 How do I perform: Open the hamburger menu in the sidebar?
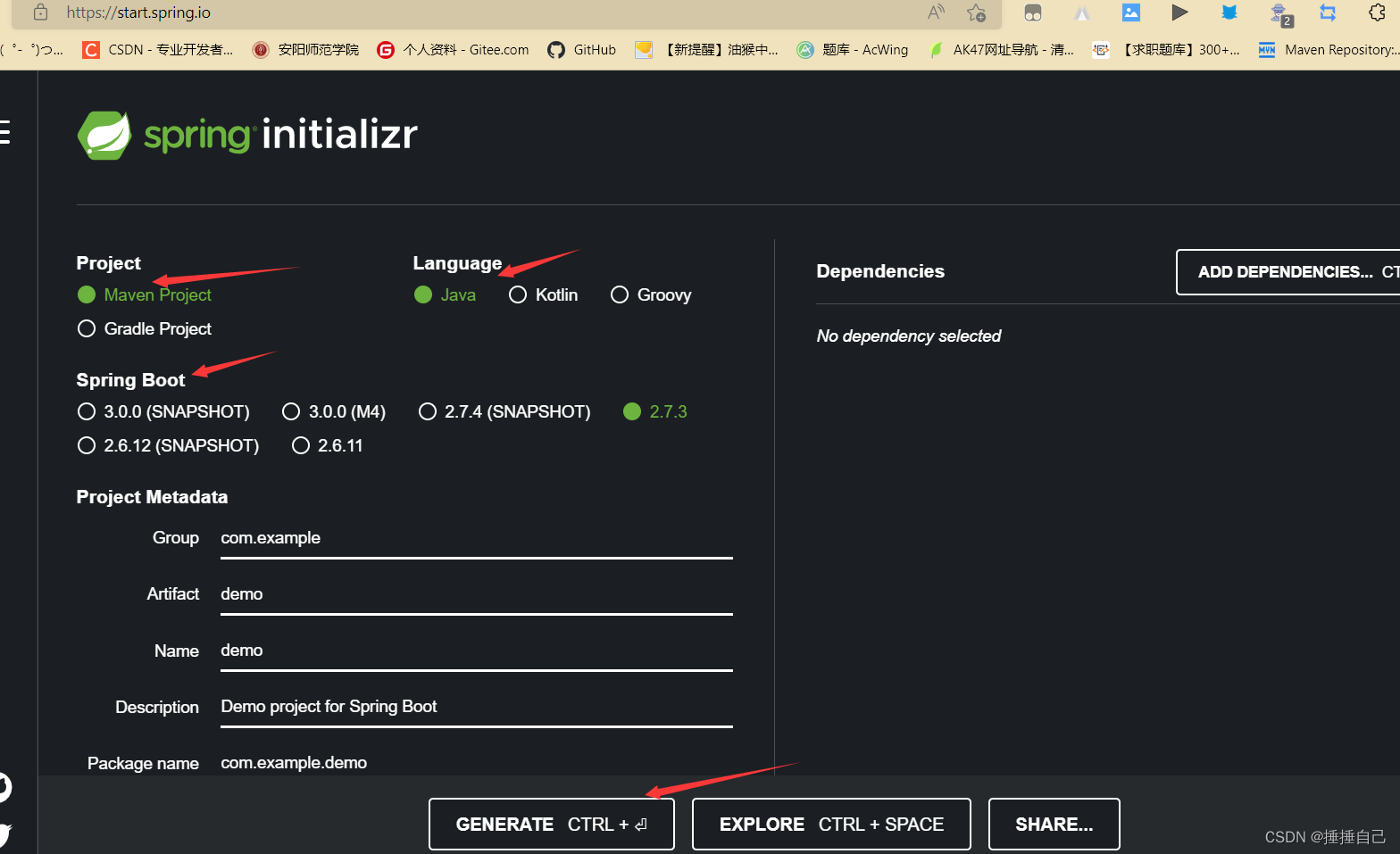[x=4, y=132]
